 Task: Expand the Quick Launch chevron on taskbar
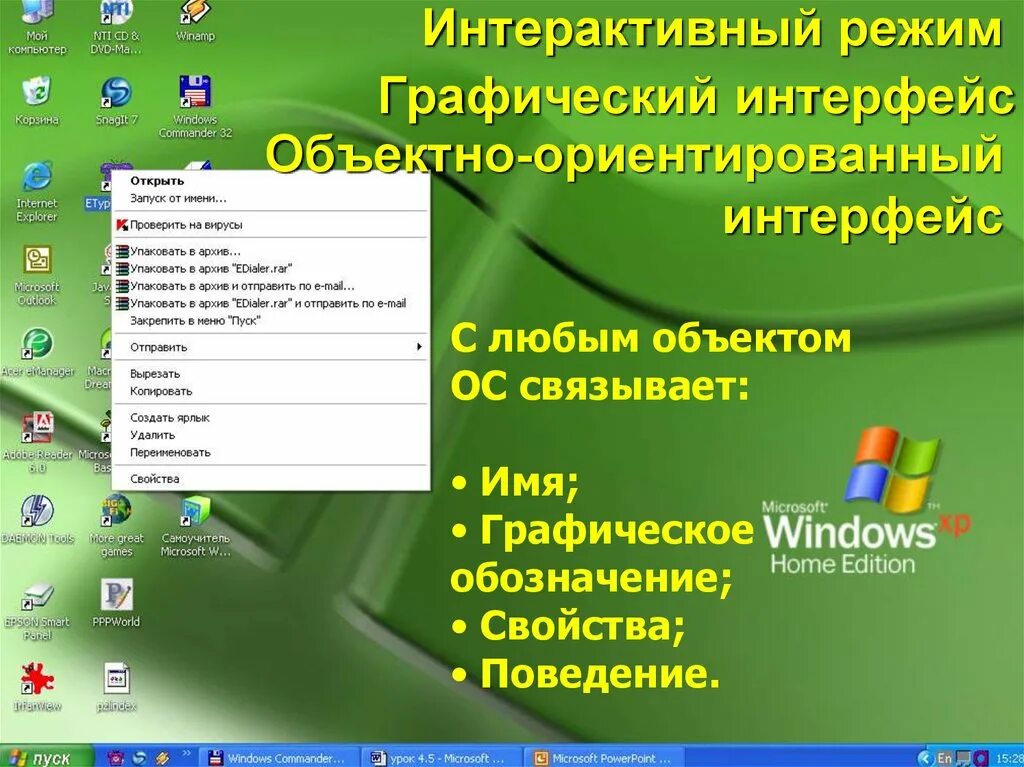186,753
